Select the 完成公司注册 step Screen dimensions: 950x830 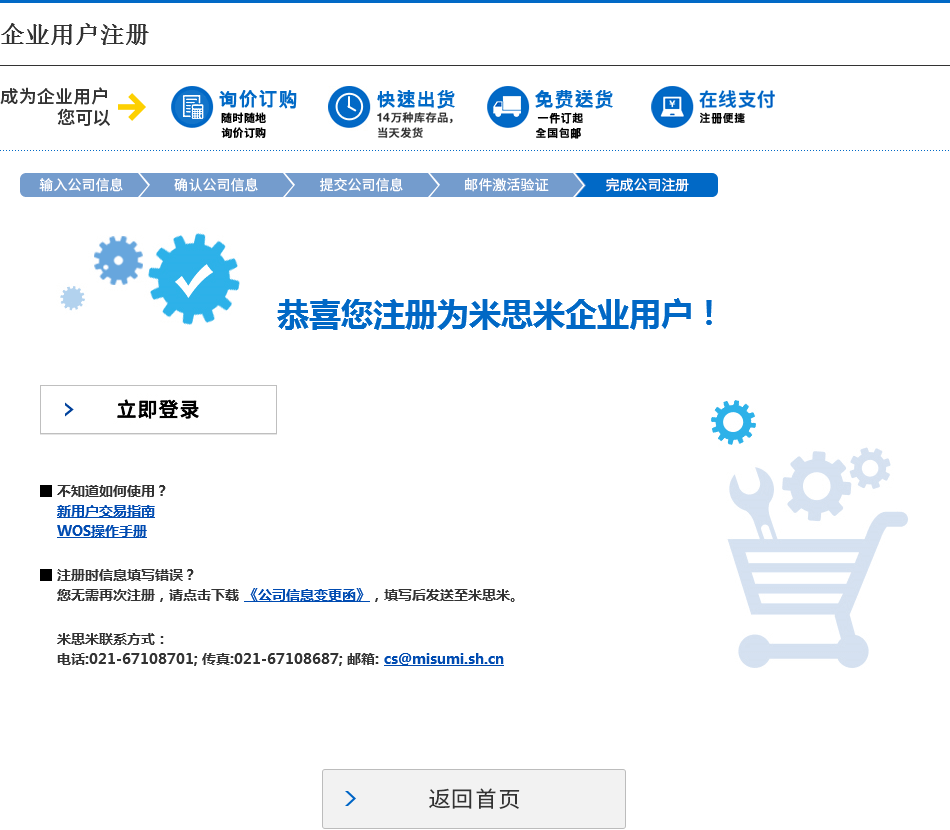[647, 185]
